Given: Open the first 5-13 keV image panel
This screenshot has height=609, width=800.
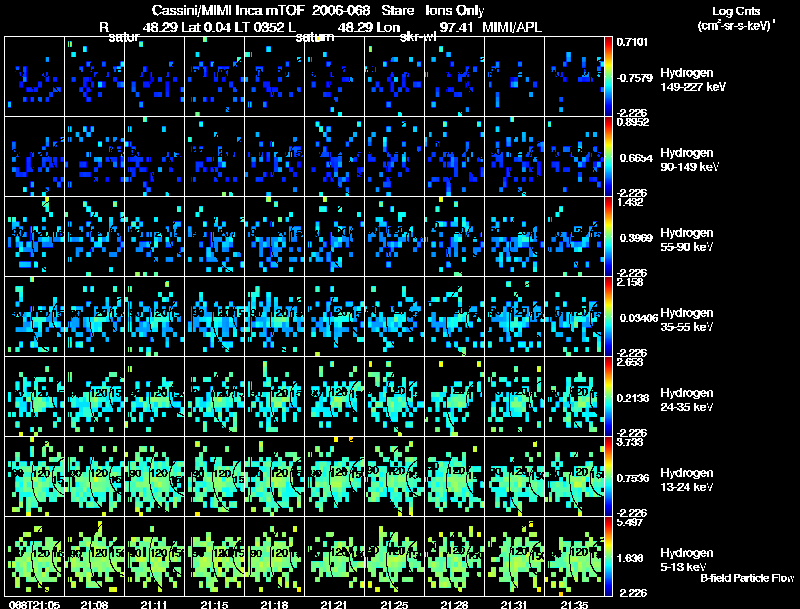Looking at the screenshot, I should [35, 556].
